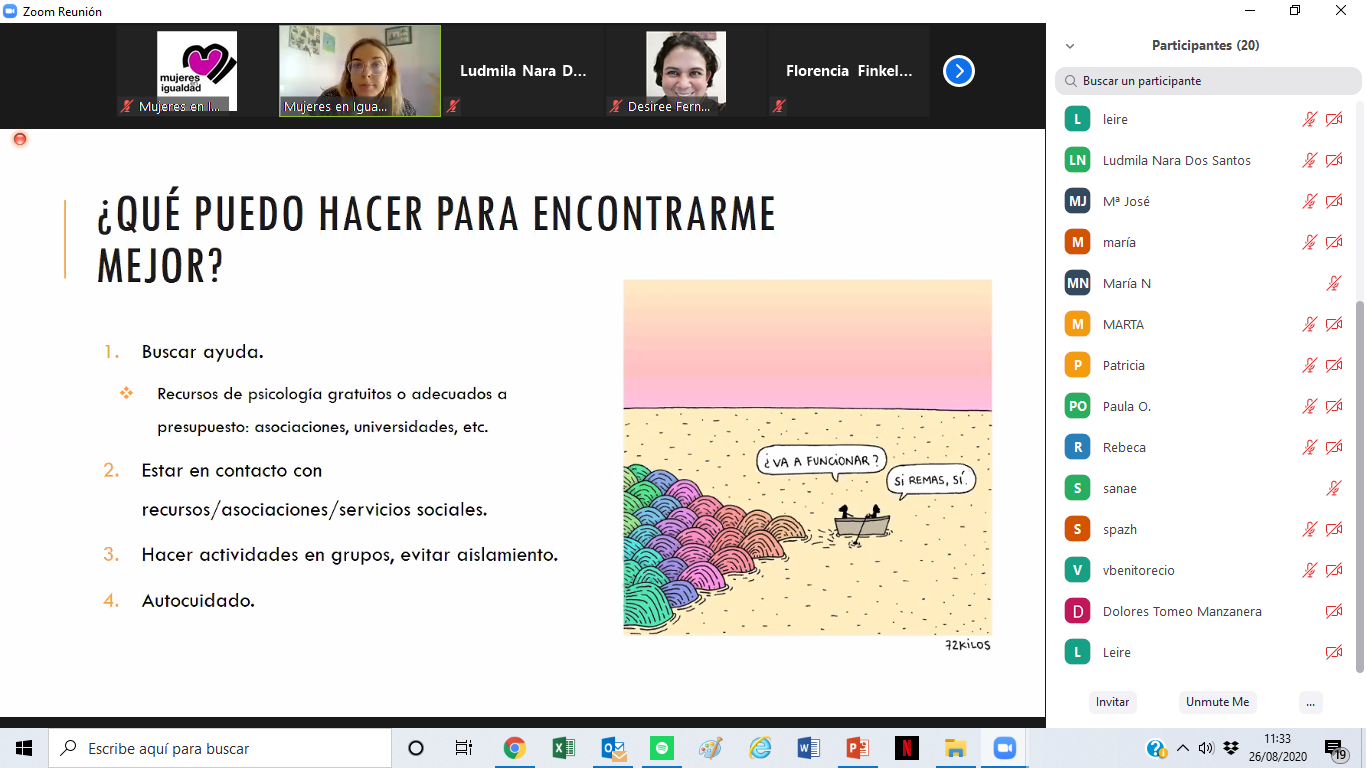Click Paula O.'s video-off camera icon
The width and height of the screenshot is (1366, 768).
[x=1334, y=406]
